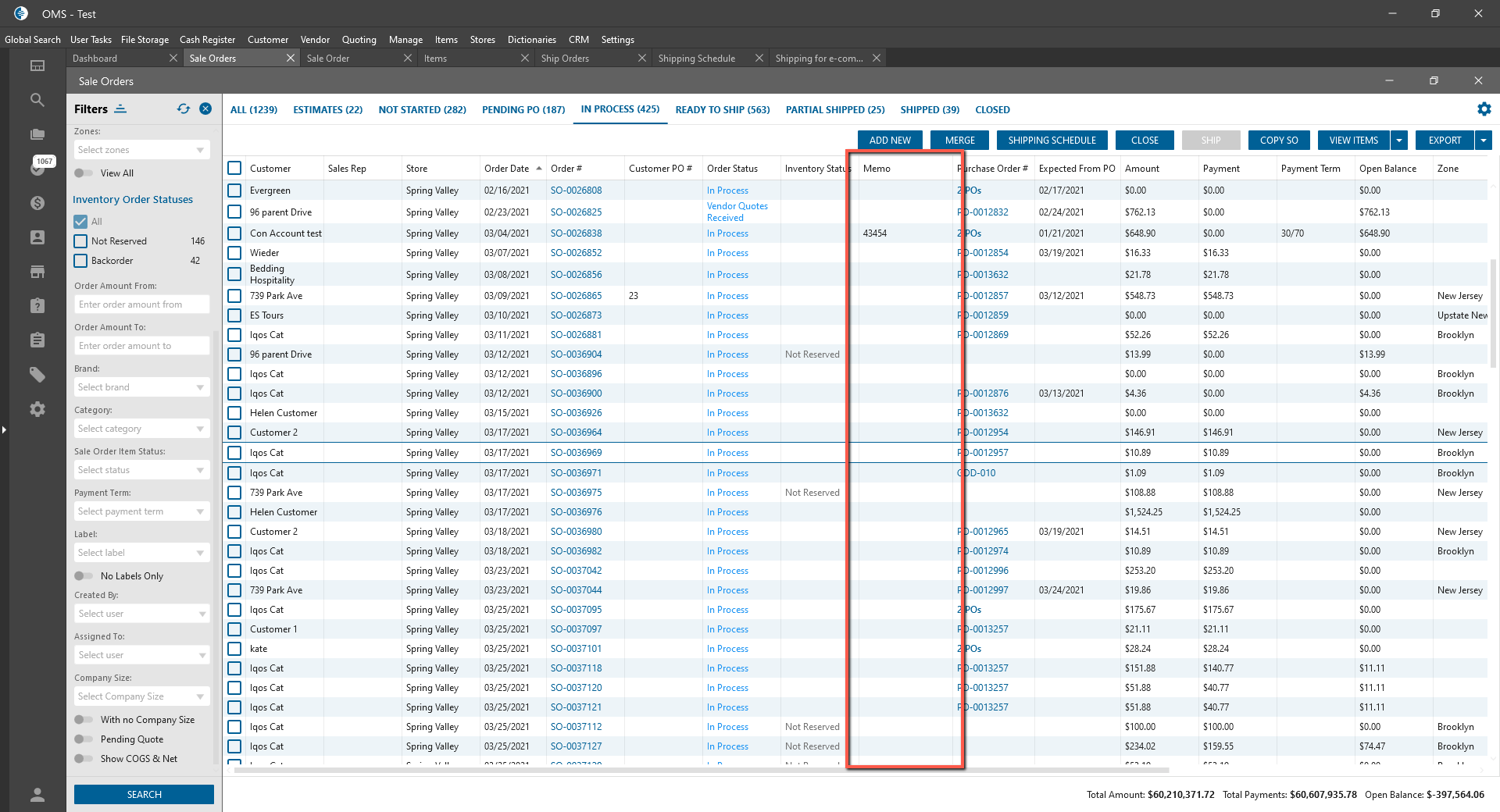This screenshot has width=1500, height=812.
Task: Open grid settings gear at top right
Action: click(1484, 109)
